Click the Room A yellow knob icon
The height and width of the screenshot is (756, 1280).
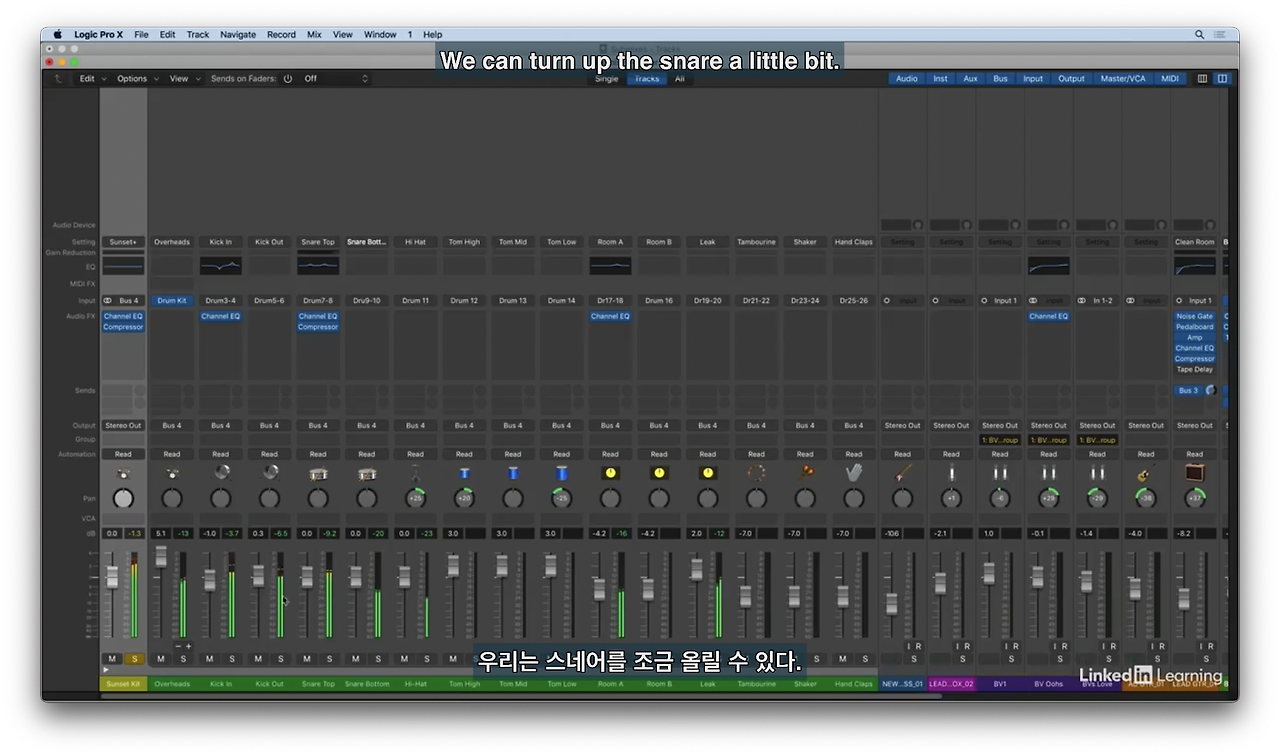610,473
